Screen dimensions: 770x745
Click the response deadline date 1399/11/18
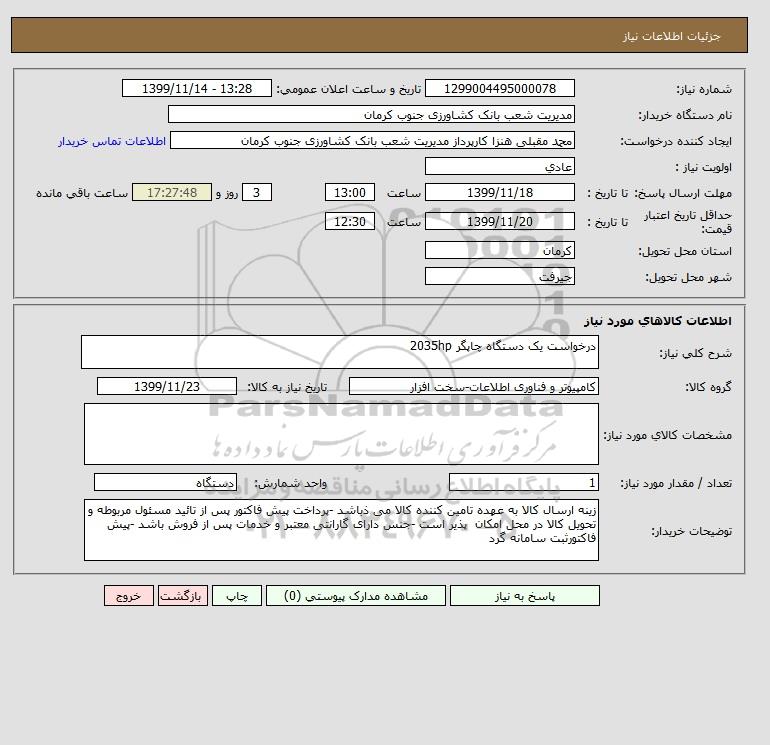(x=499, y=193)
